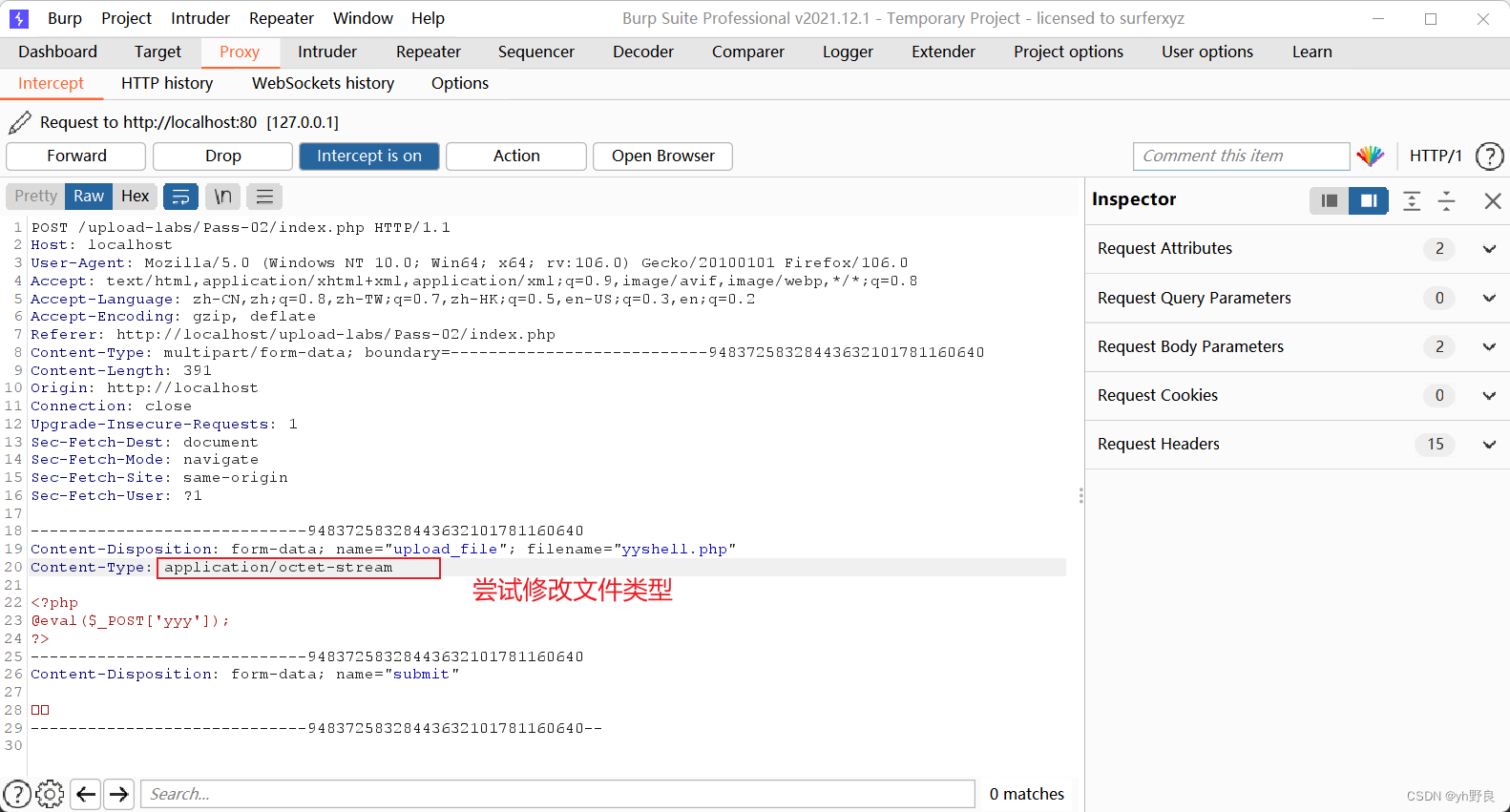The width and height of the screenshot is (1510, 812).
Task: Open the HTTP history sub-tab
Action: 167,84
